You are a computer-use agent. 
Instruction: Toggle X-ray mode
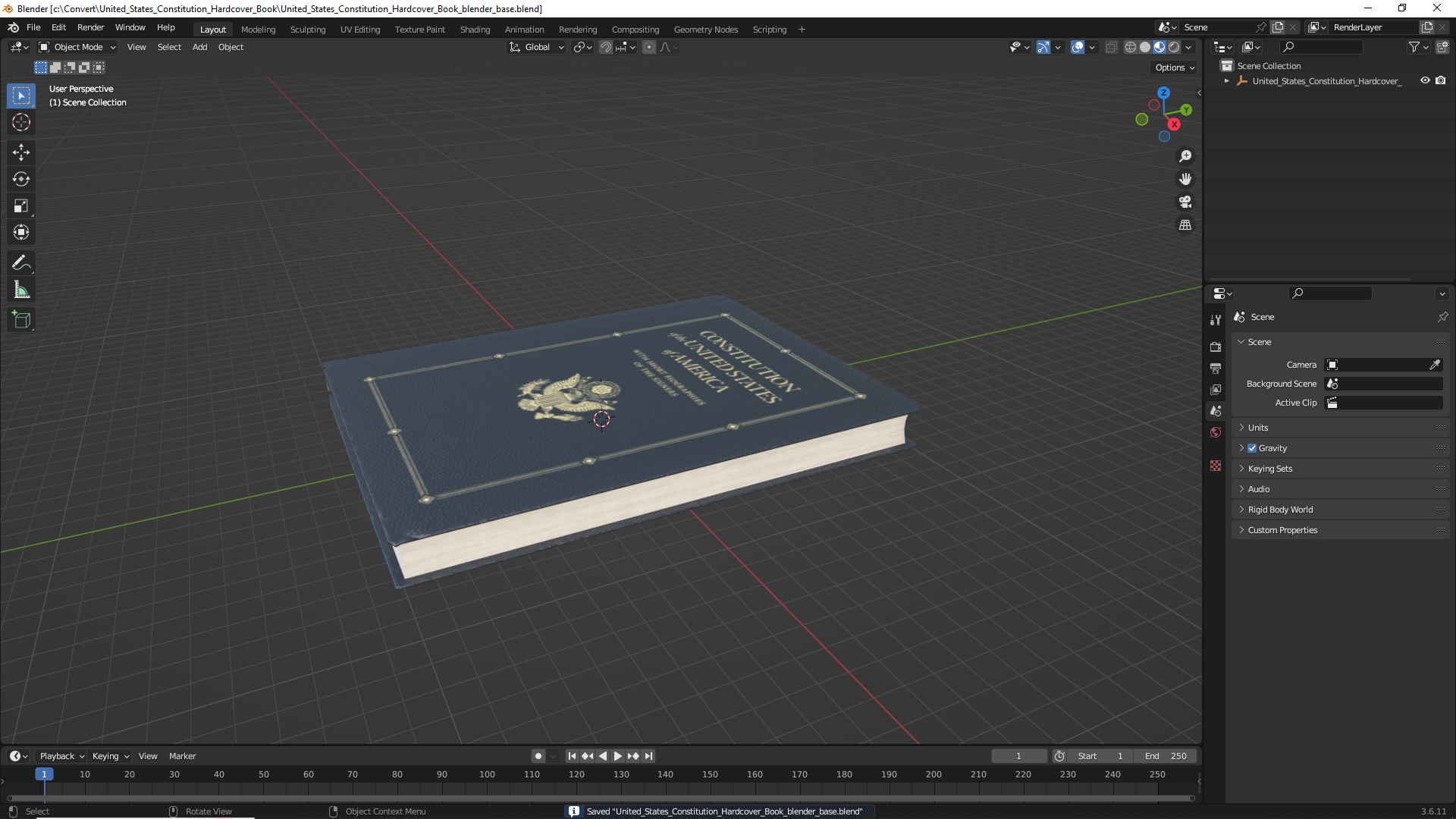coord(1112,47)
